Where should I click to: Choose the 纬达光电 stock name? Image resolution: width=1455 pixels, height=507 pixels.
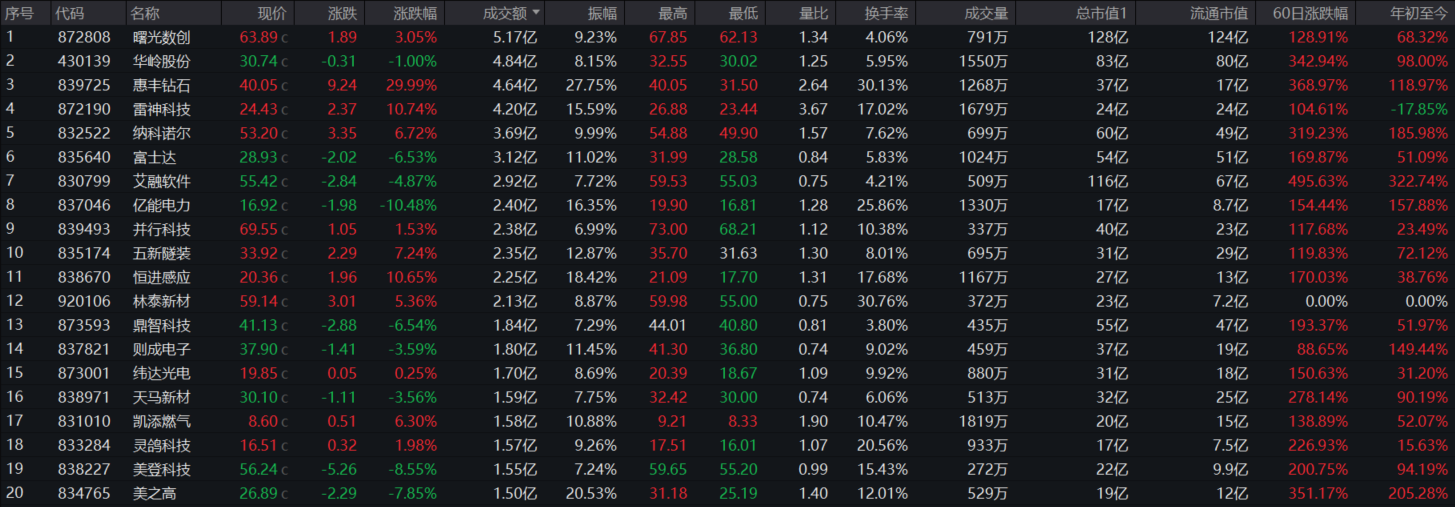pyautogui.click(x=161, y=373)
